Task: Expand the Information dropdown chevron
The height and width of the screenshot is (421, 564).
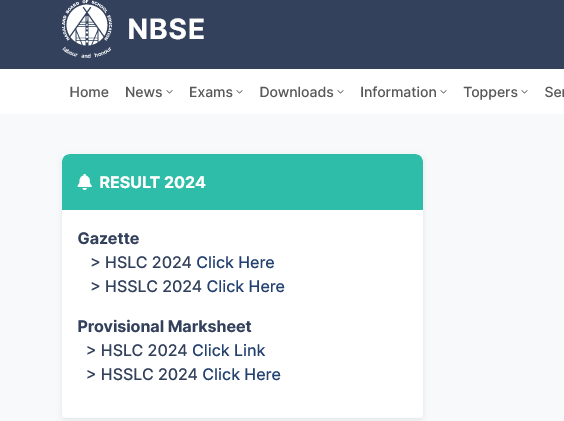Action: pyautogui.click(x=444, y=92)
